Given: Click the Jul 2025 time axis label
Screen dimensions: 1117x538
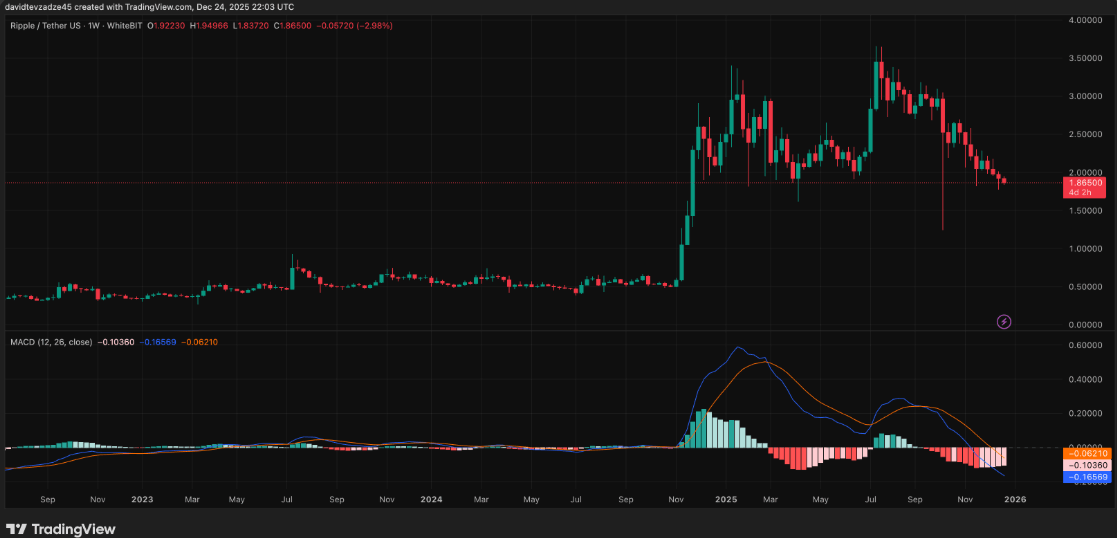Looking at the screenshot, I should (x=871, y=500).
